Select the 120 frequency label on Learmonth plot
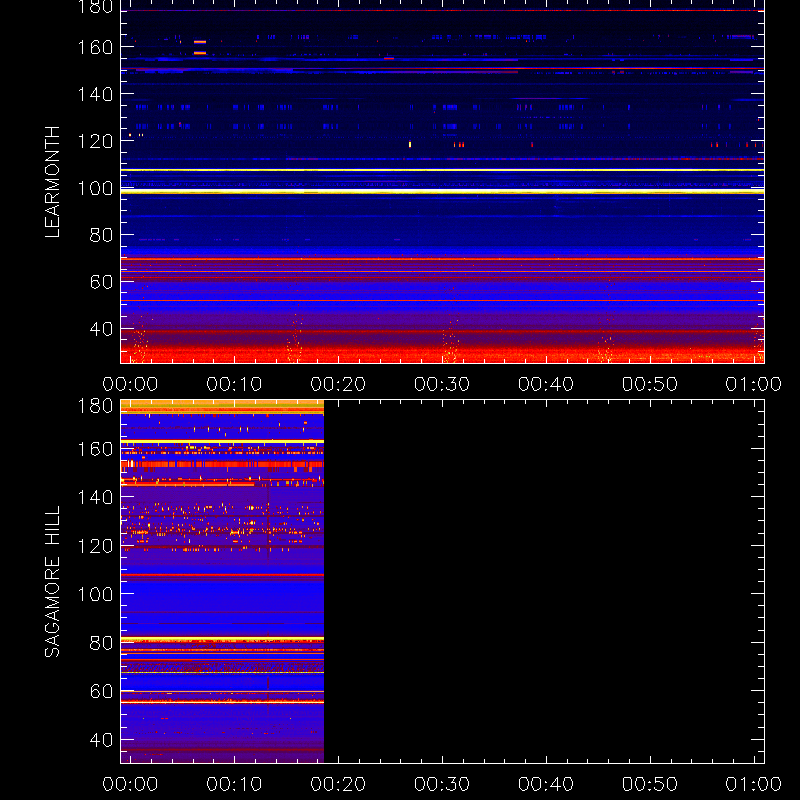 coord(95,141)
